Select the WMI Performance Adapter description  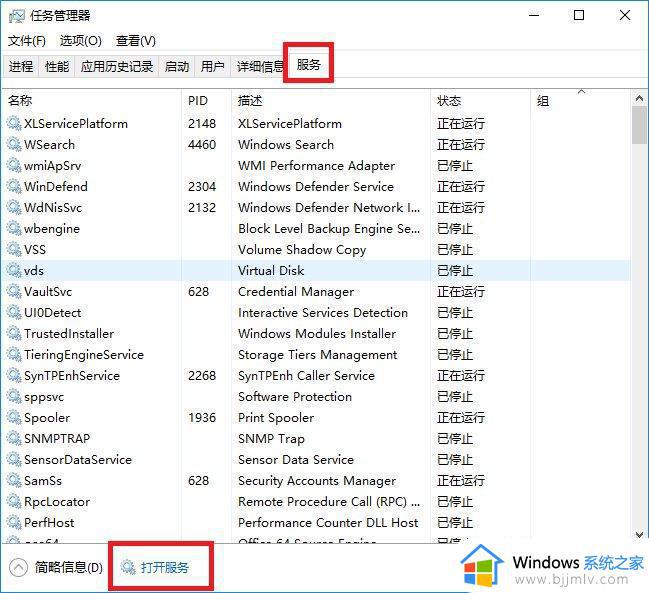tap(316, 166)
